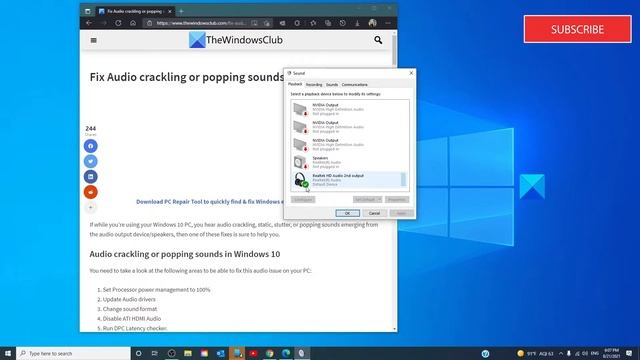Screen dimensions: 640x360
Task: Switch to the Recording tab in Sound dialog
Action: point(314,84)
